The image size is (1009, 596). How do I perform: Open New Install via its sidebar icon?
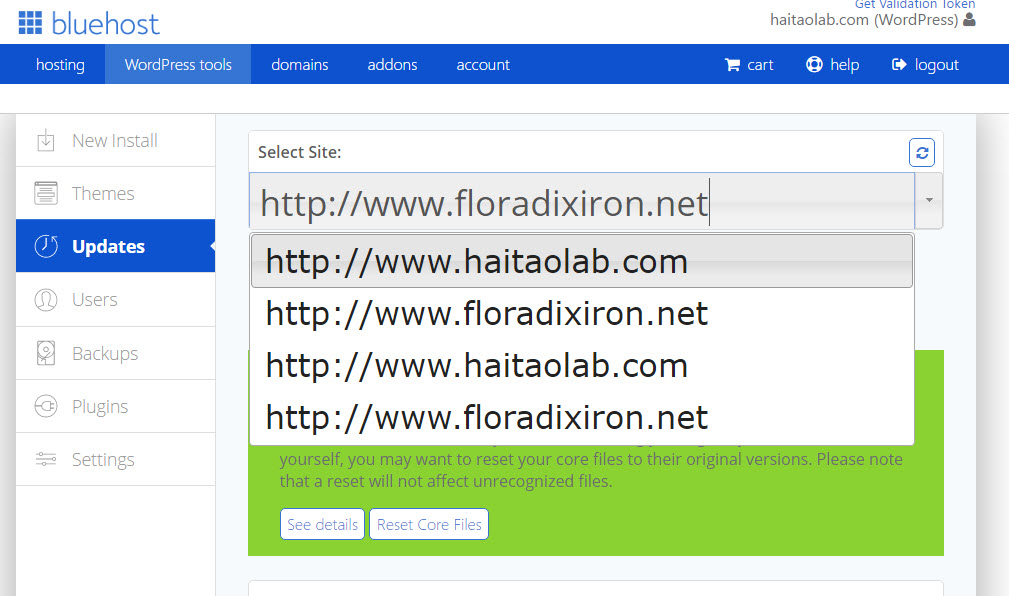click(46, 141)
